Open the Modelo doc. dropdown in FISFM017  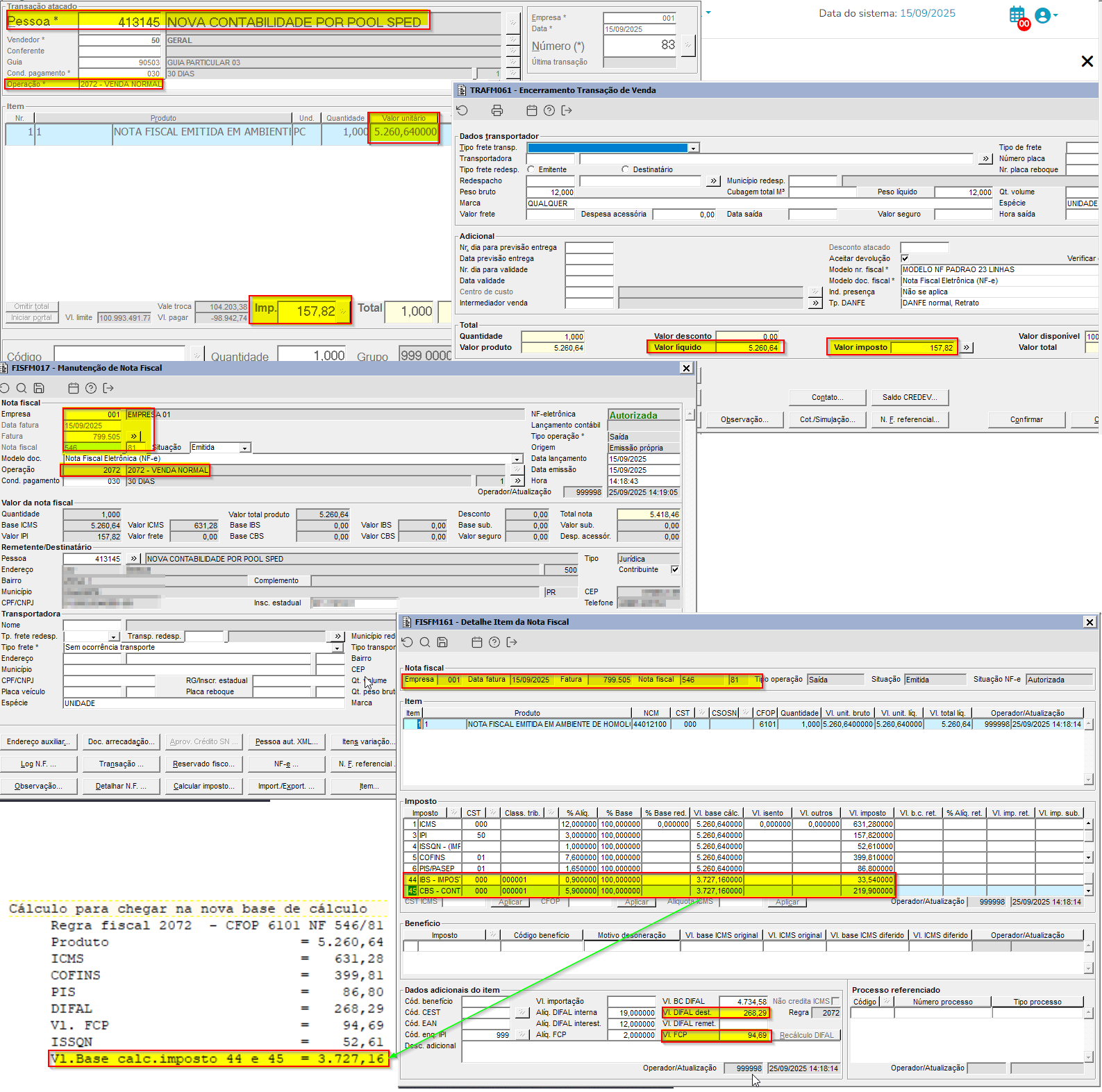pyautogui.click(x=517, y=458)
